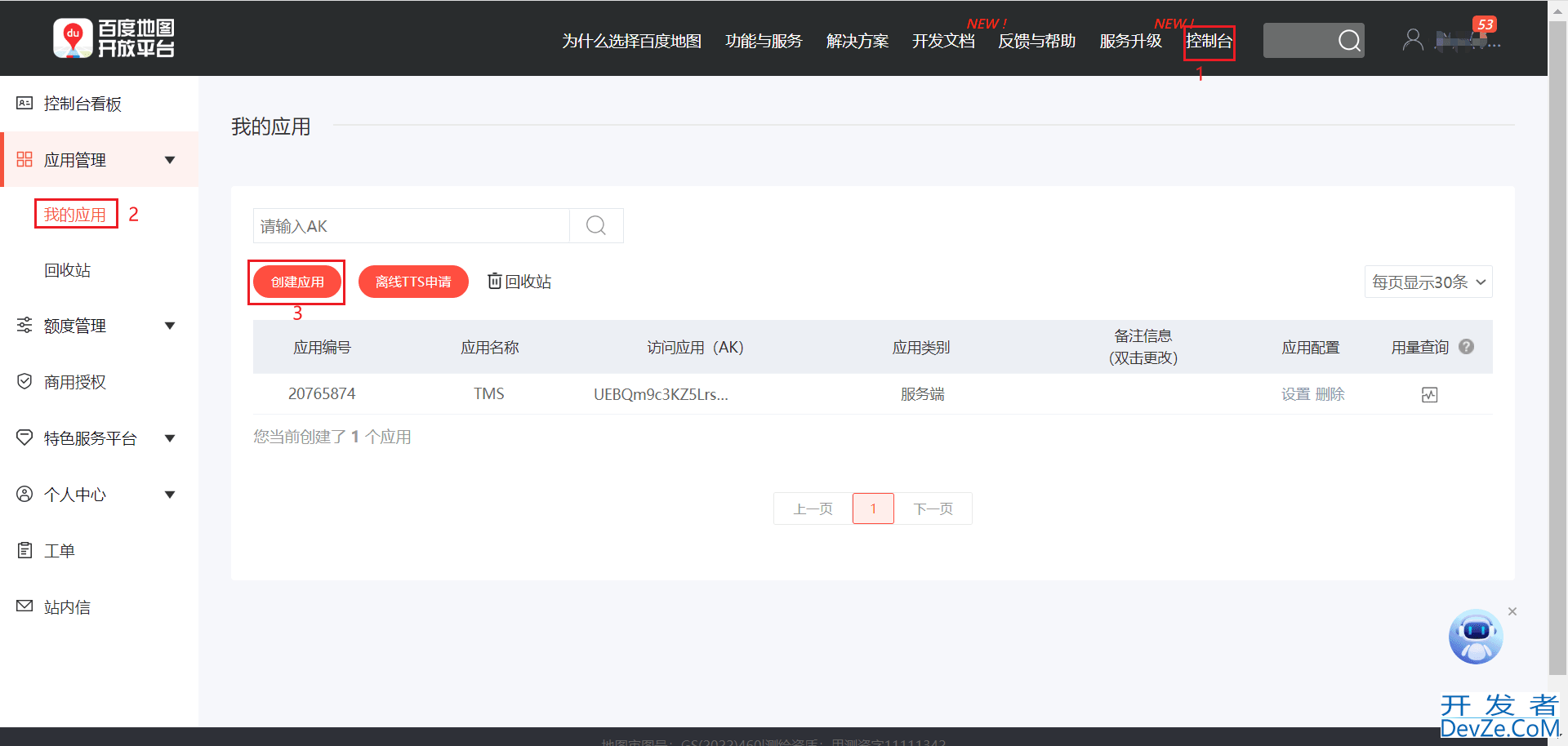
Task: Select page 1 in pagination
Action: coord(873,508)
